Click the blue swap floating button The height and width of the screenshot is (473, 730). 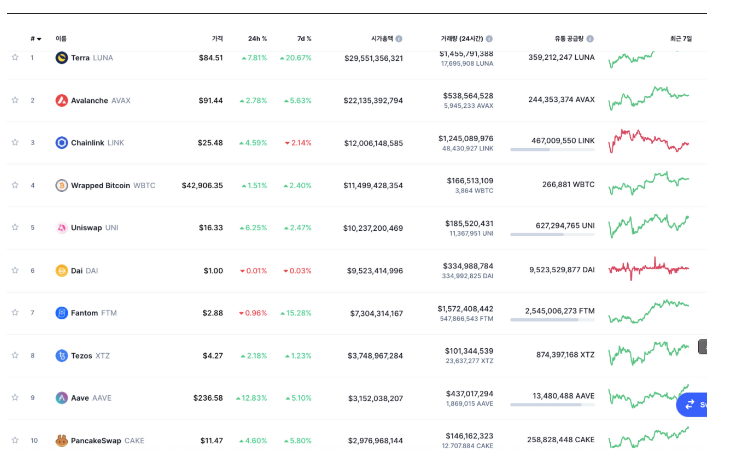(692, 405)
